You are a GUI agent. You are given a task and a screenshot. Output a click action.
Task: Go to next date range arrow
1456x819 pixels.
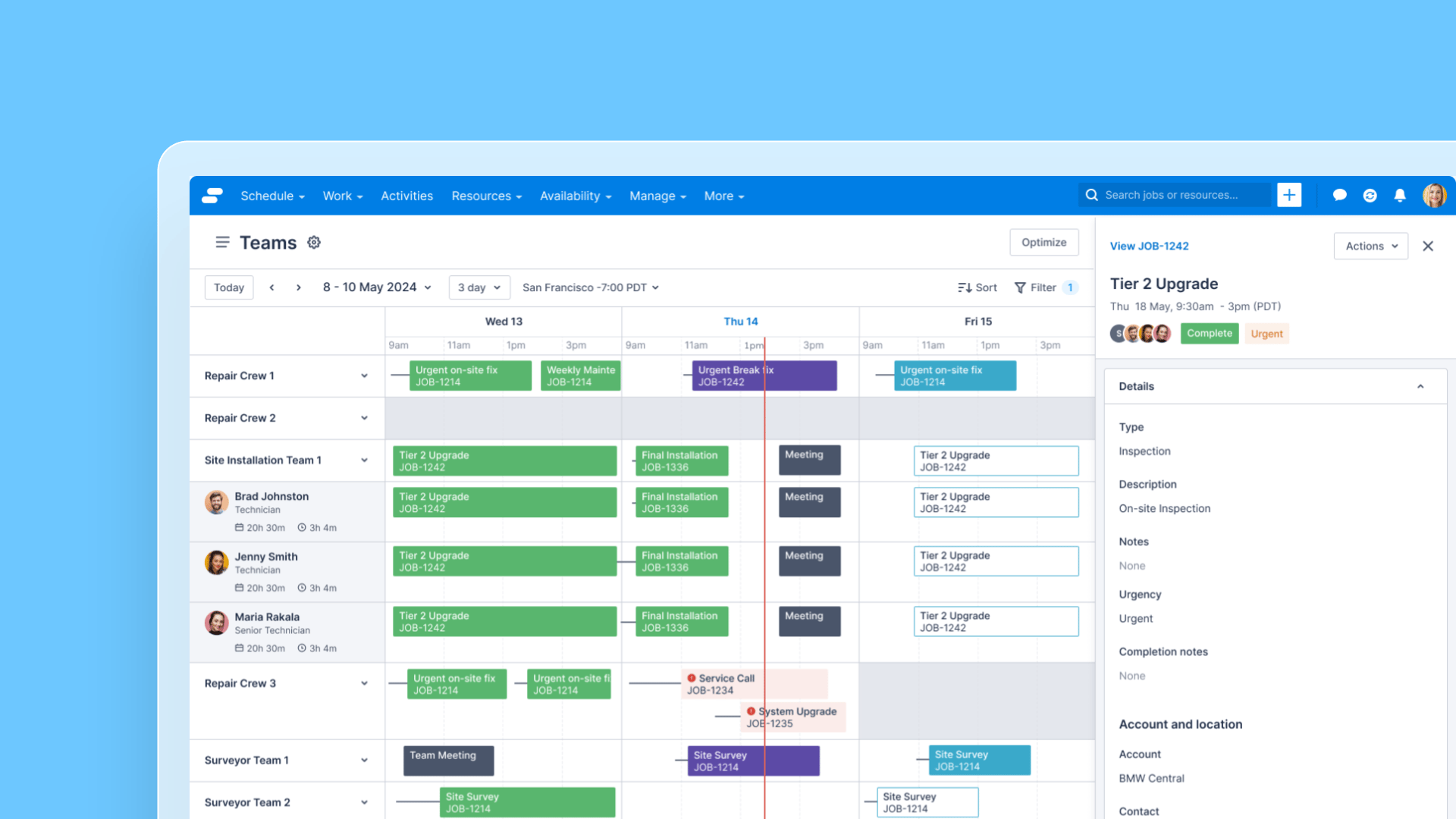[299, 287]
